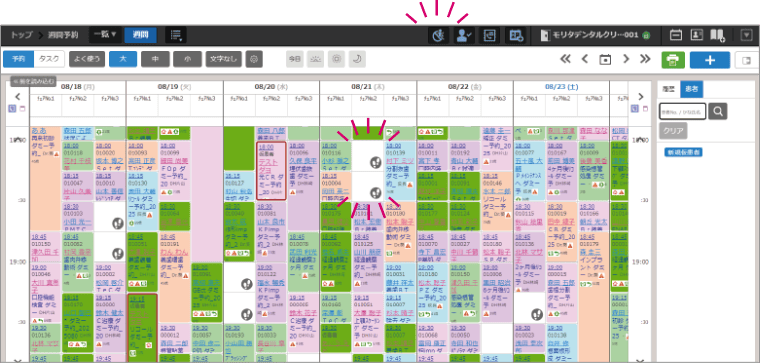Image resolution: width=760 pixels, height=363 pixels.
Task: Click small pink calendar icon under left chevron
Action: pyautogui.click(x=22, y=109)
